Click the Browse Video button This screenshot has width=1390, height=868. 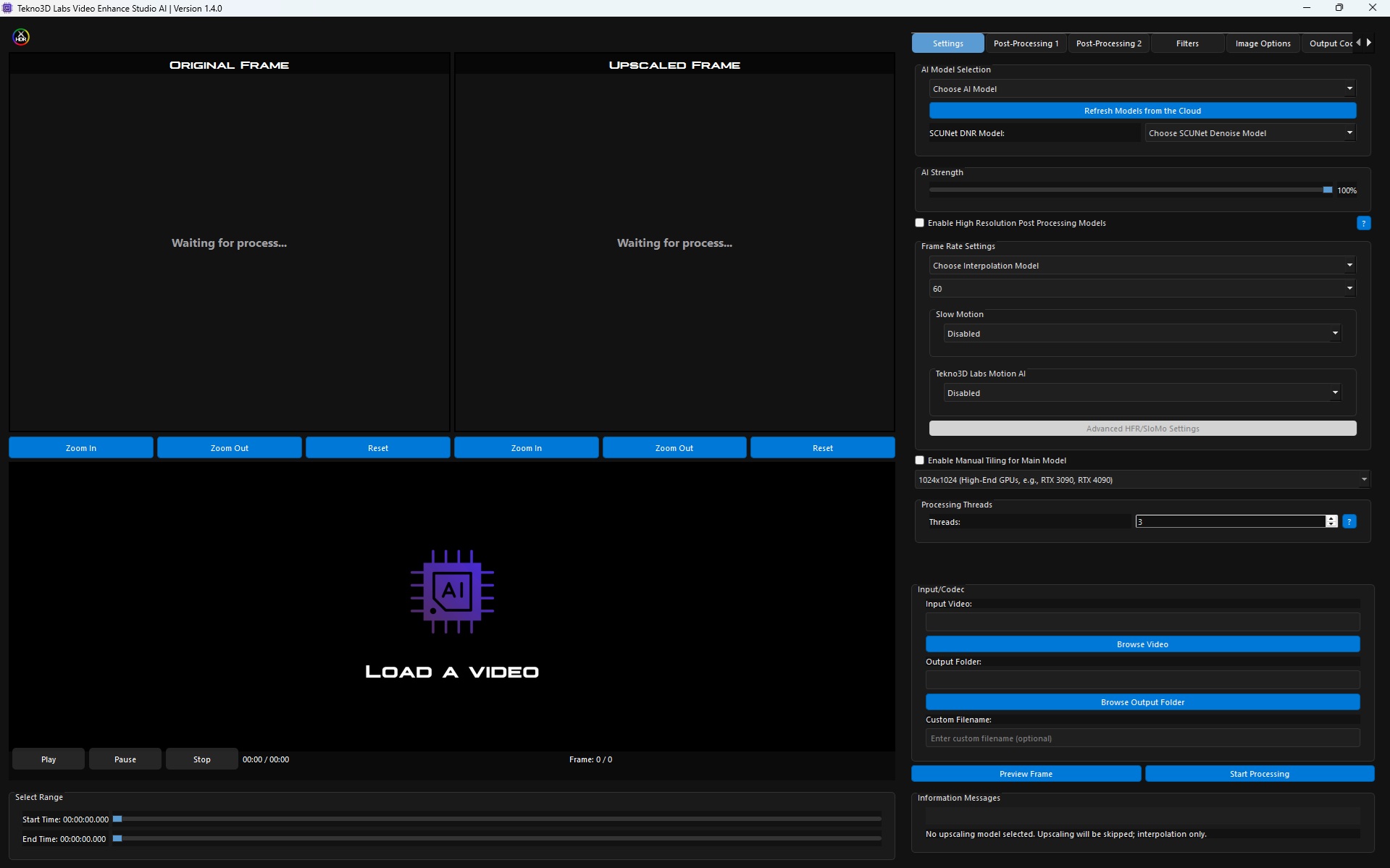point(1142,644)
